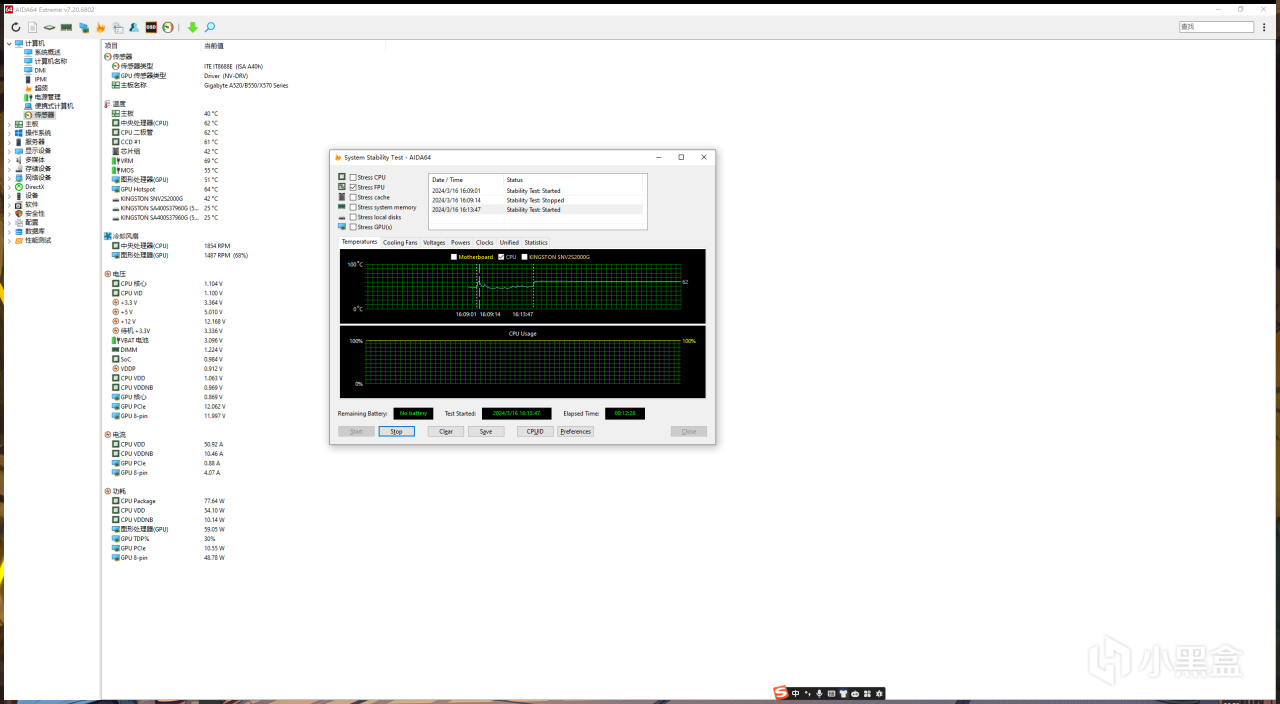Select IPMI in the tree

41,79
